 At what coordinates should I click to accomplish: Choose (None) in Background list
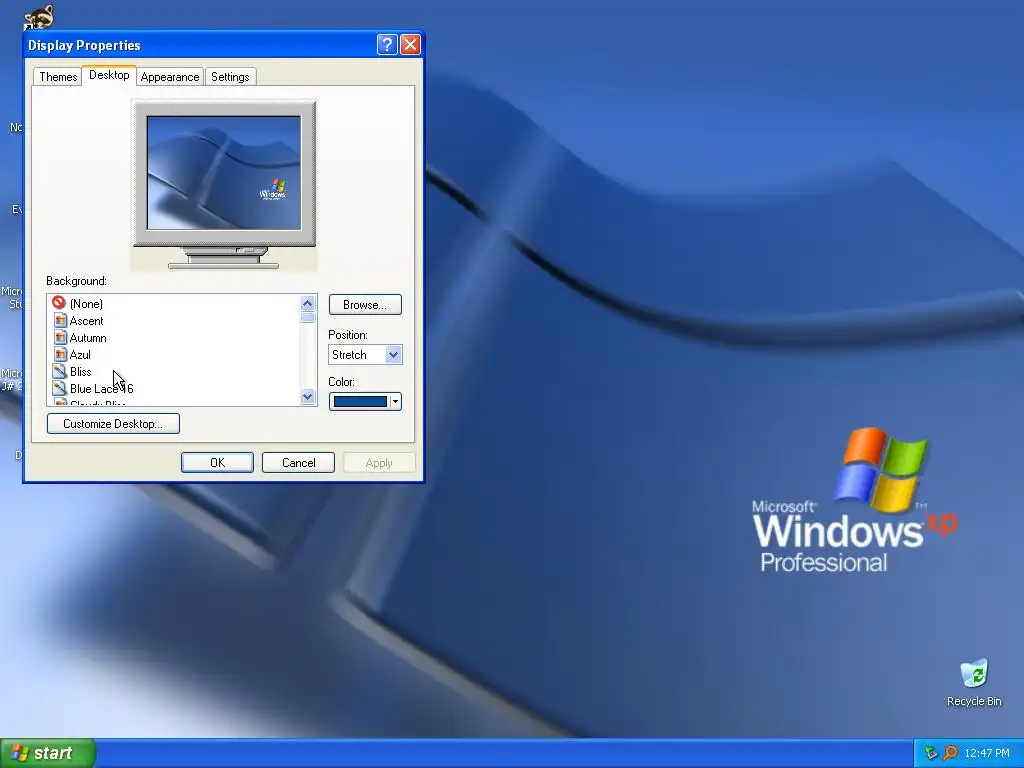86,304
